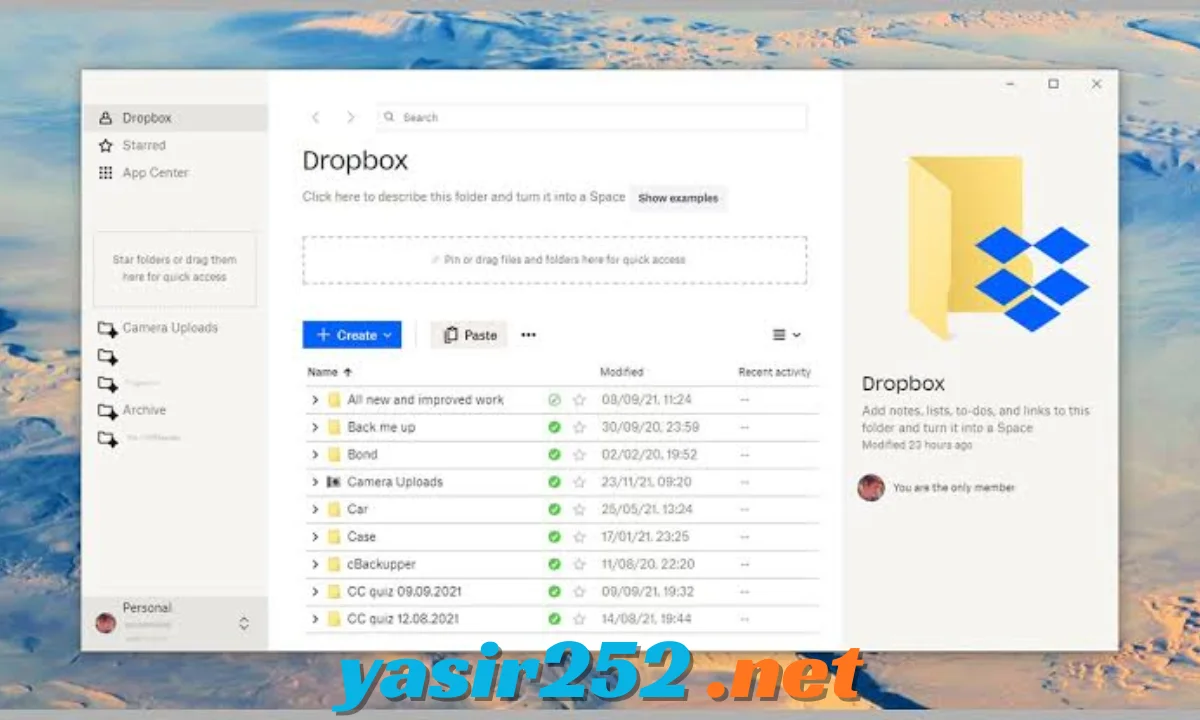The height and width of the screenshot is (720, 1200).
Task: Select the CC quiz 12.08.2021 folder name
Action: (x=403, y=619)
